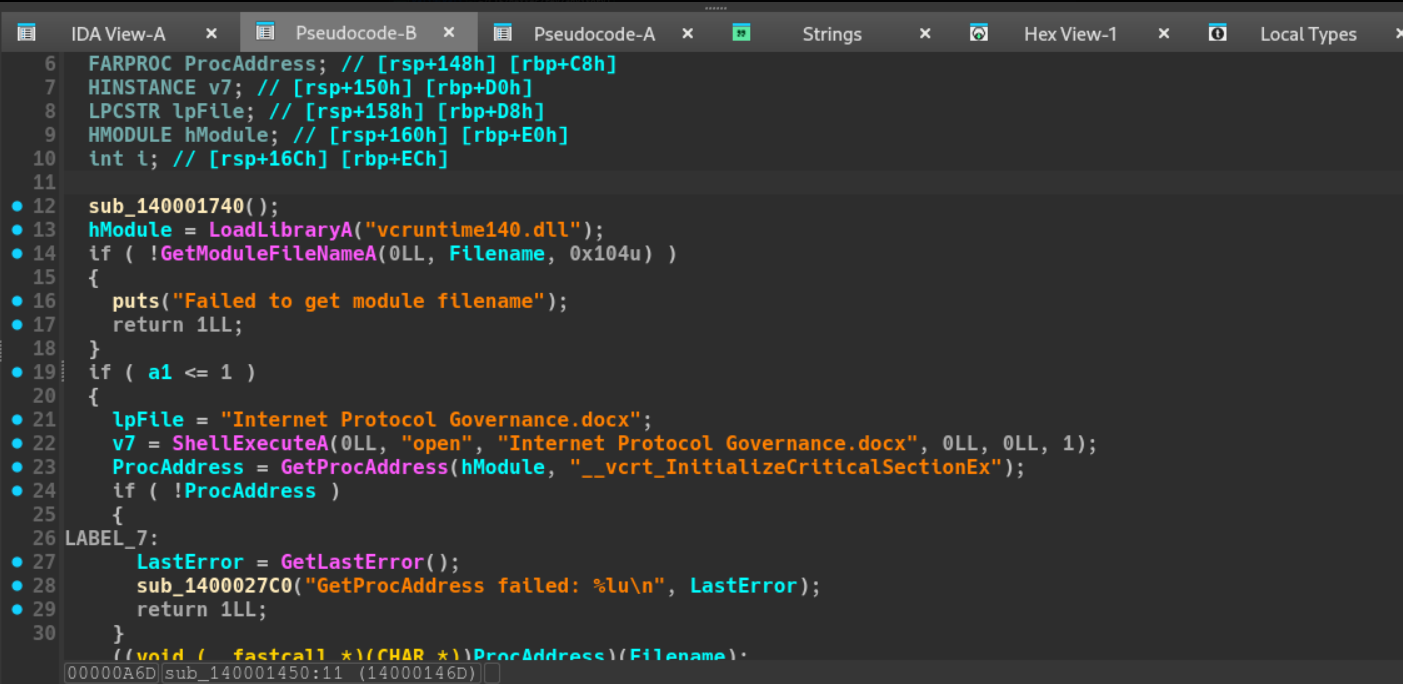The height and width of the screenshot is (684, 1403).
Task: Click the sub_140001740 function call
Action: [166, 206]
